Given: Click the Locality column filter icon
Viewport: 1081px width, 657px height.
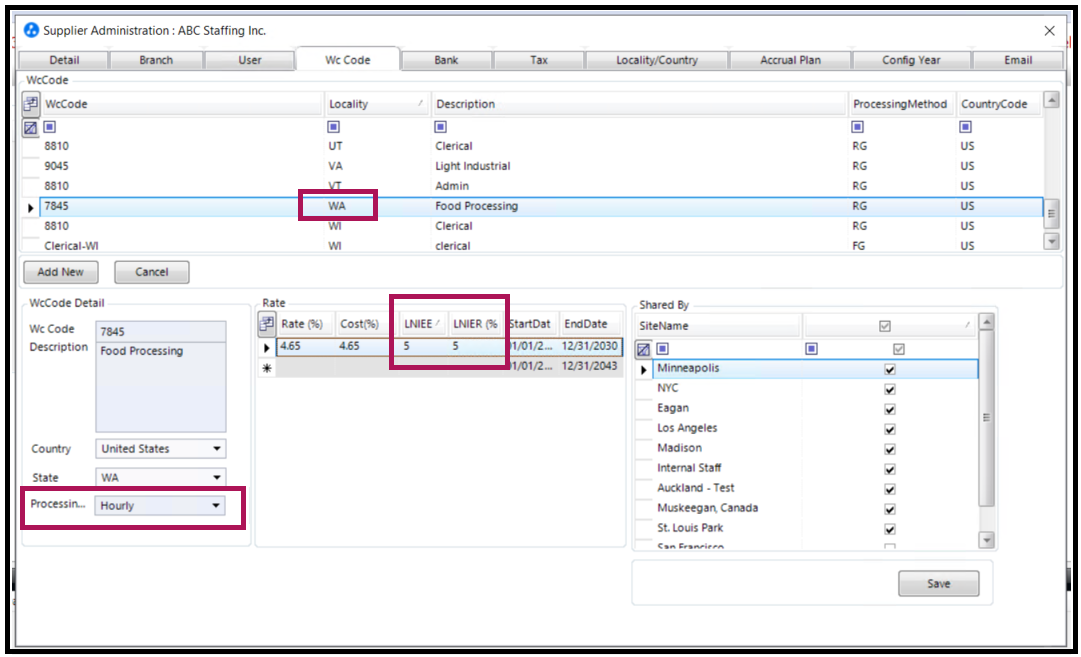Looking at the screenshot, I should (334, 127).
